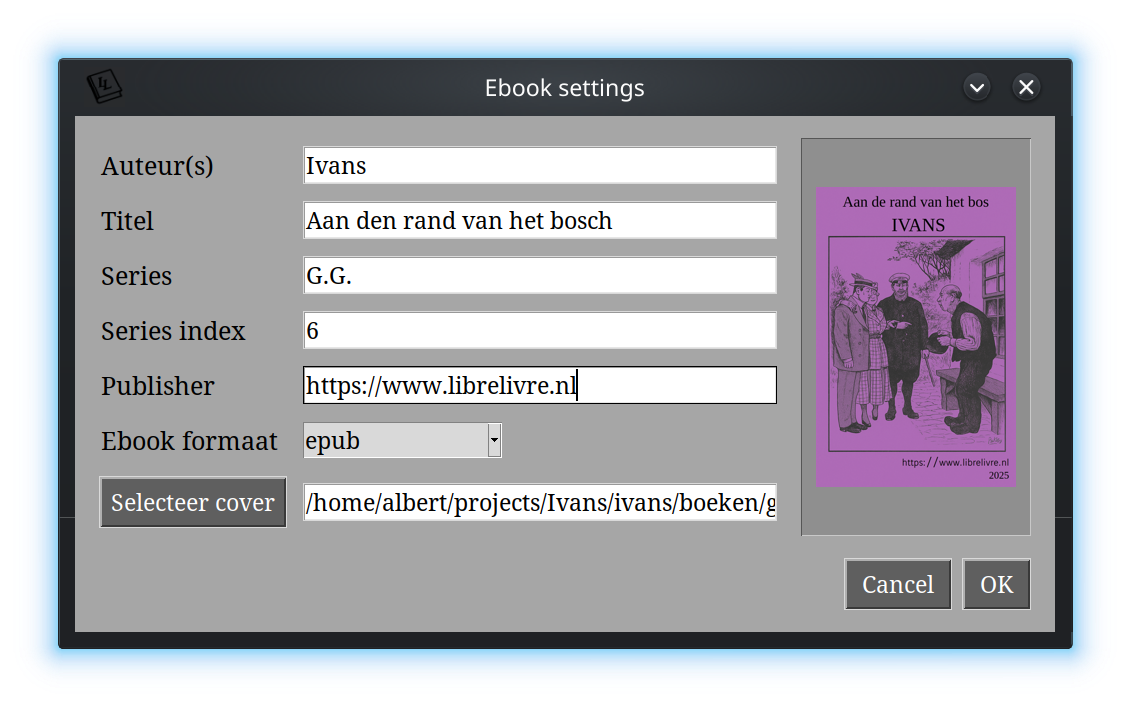Click the Series index field
The height and width of the screenshot is (707, 1130).
(x=540, y=330)
